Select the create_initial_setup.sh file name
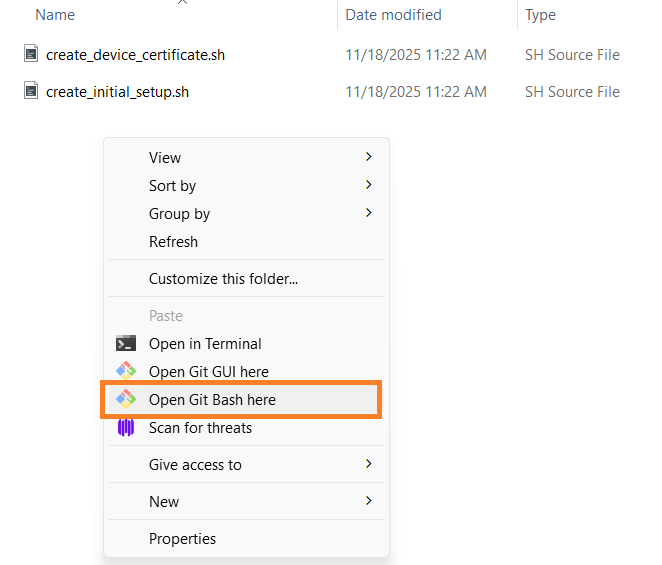Viewport: 662px width, 565px height. (x=117, y=92)
